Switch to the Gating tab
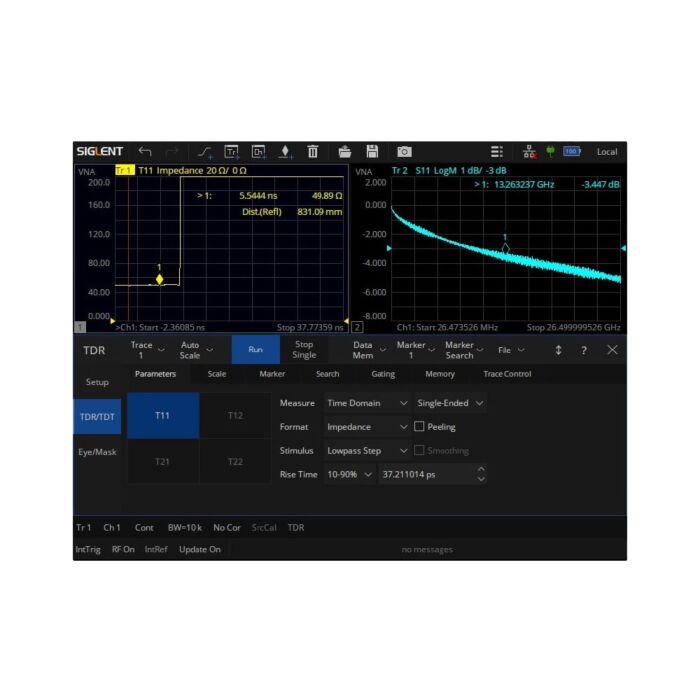700x700 pixels. tap(382, 374)
